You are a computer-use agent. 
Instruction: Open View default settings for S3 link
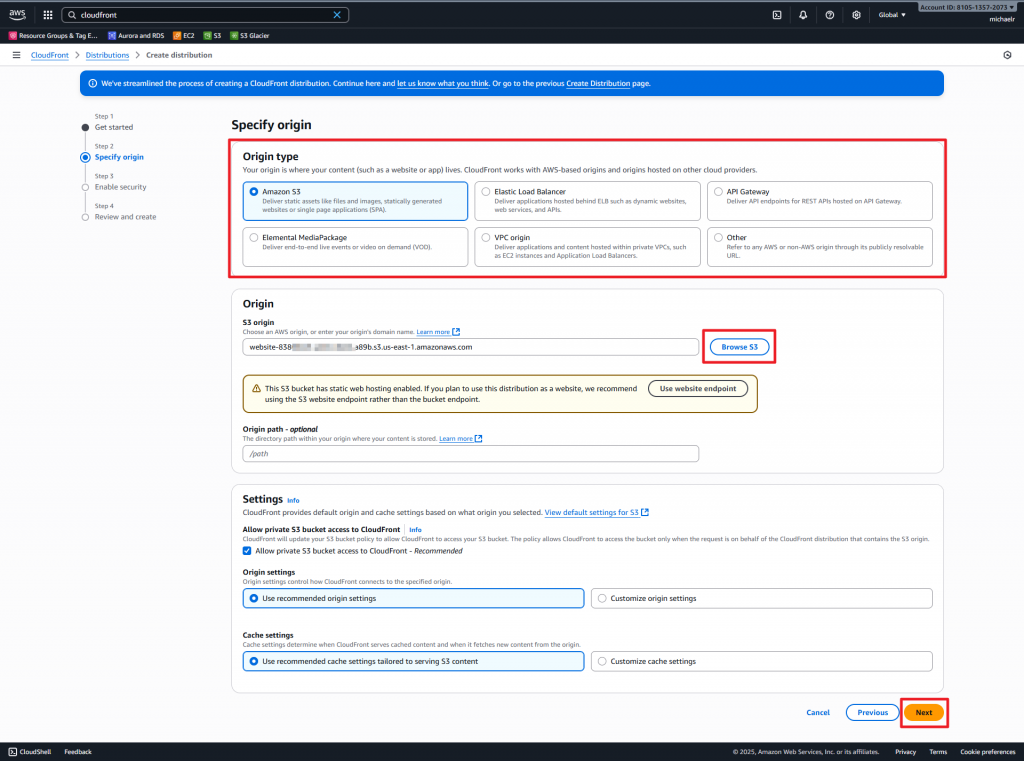tap(596, 512)
